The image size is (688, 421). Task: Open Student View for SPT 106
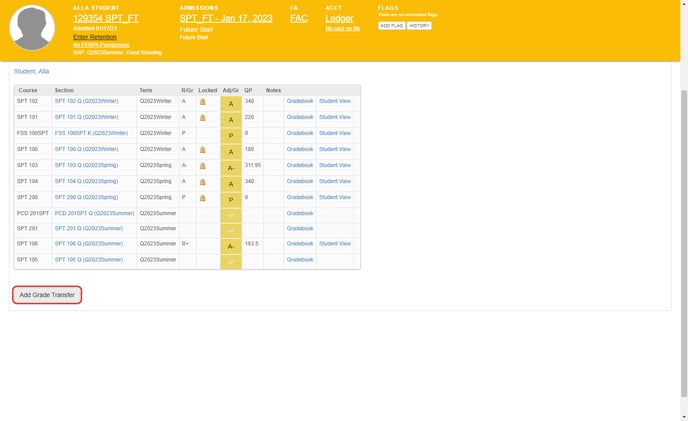(334, 244)
